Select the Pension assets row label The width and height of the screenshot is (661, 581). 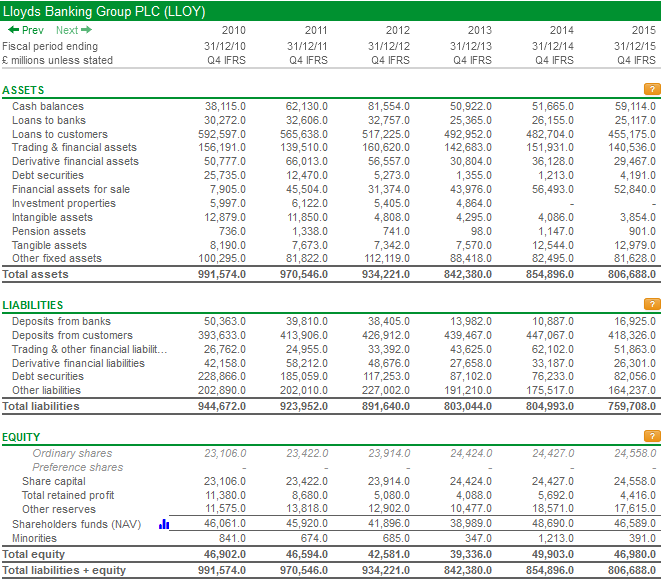[x=49, y=231]
